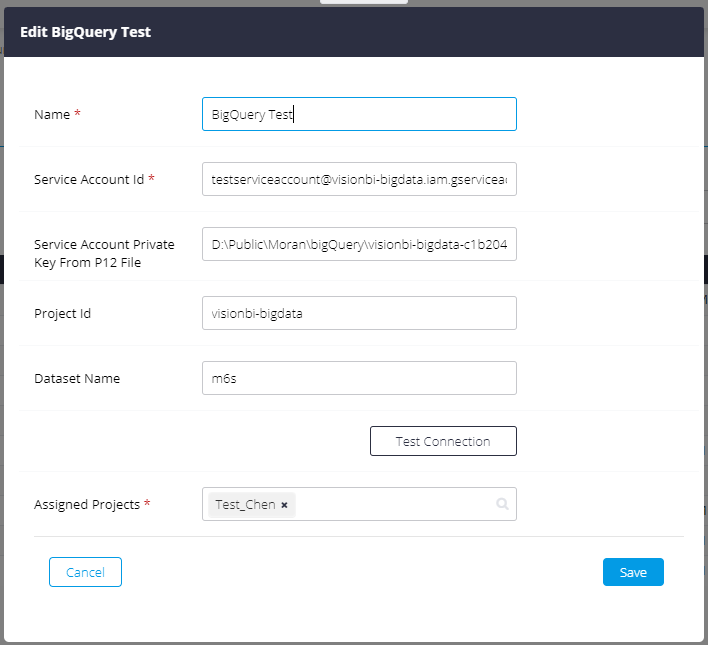708x645 pixels.
Task: Save the BigQuery connection
Action: point(633,572)
